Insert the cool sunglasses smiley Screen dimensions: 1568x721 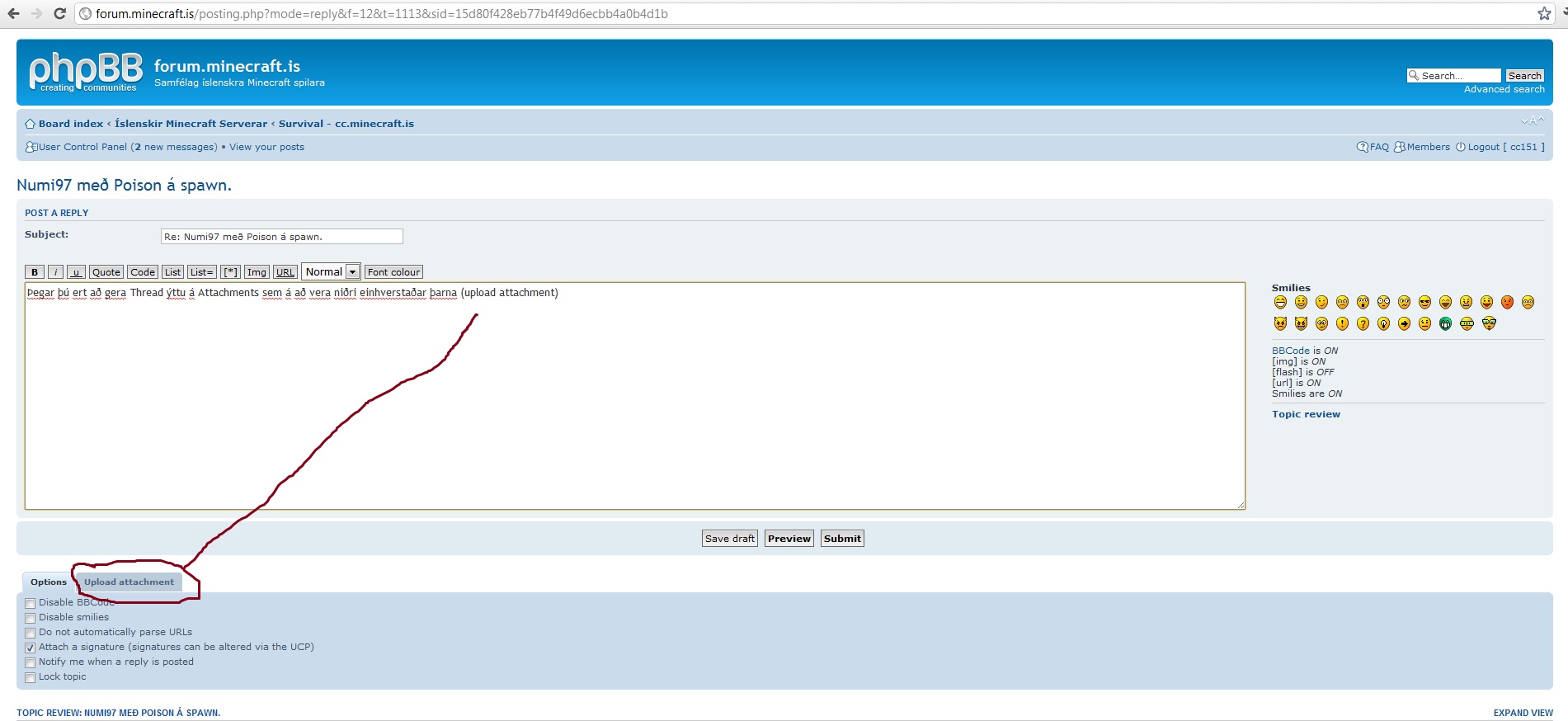pos(1424,302)
